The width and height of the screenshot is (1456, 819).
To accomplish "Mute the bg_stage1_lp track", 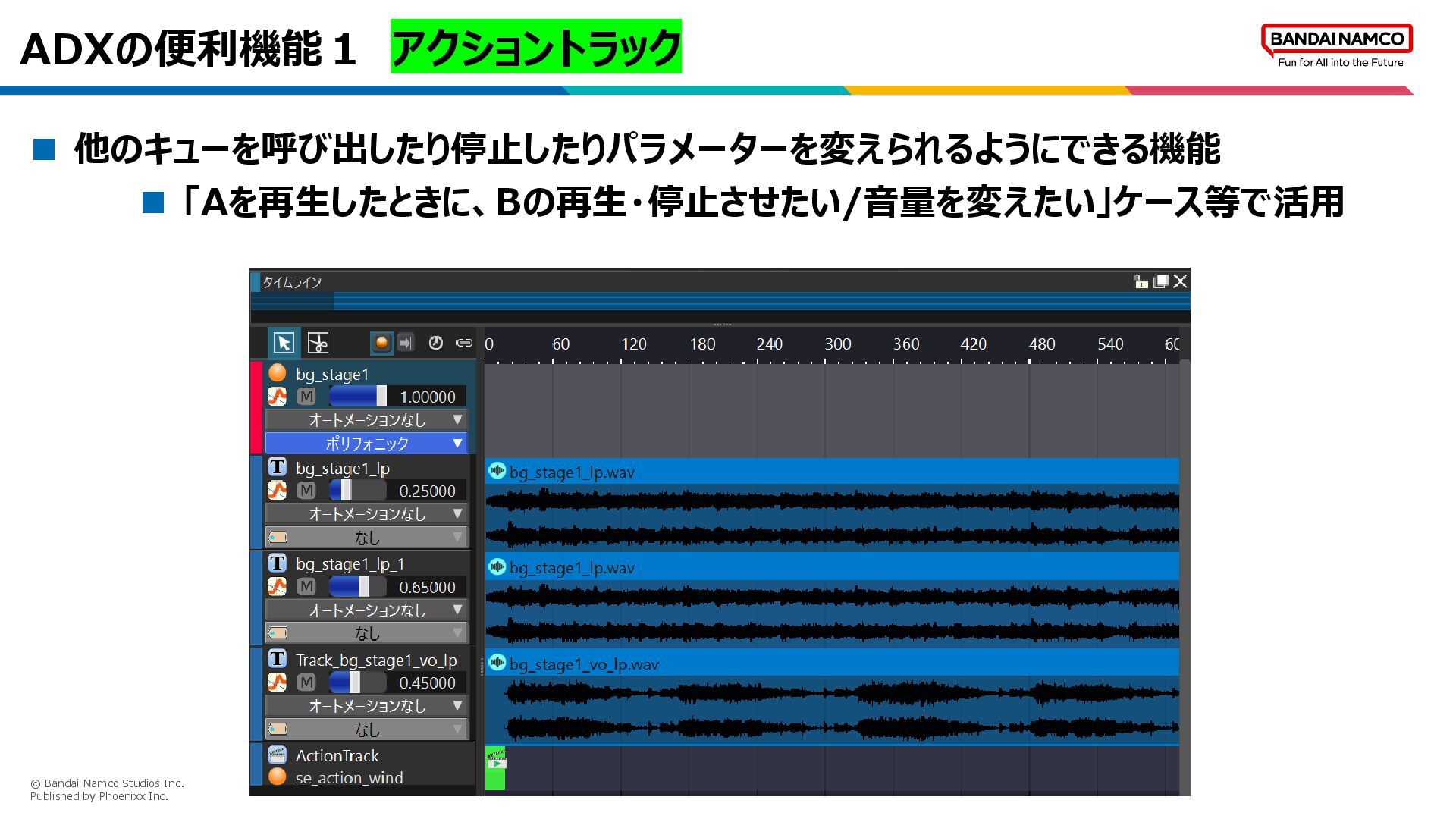I will (306, 491).
